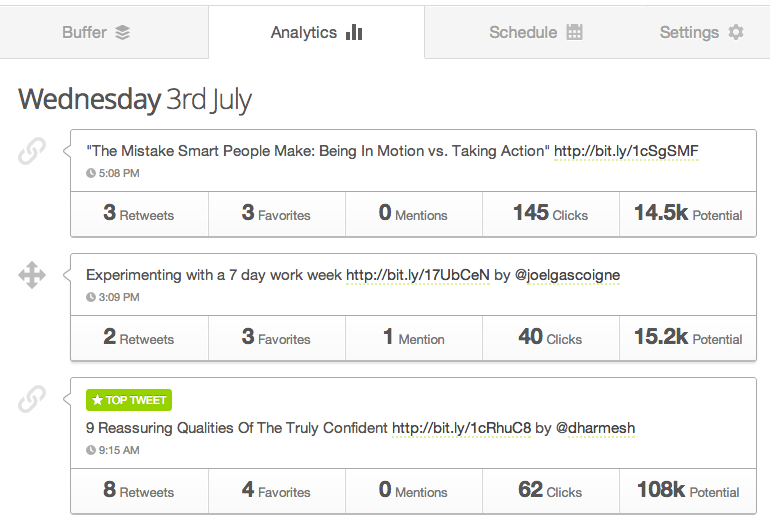Show the 1 Mention stat

click(x=414, y=338)
